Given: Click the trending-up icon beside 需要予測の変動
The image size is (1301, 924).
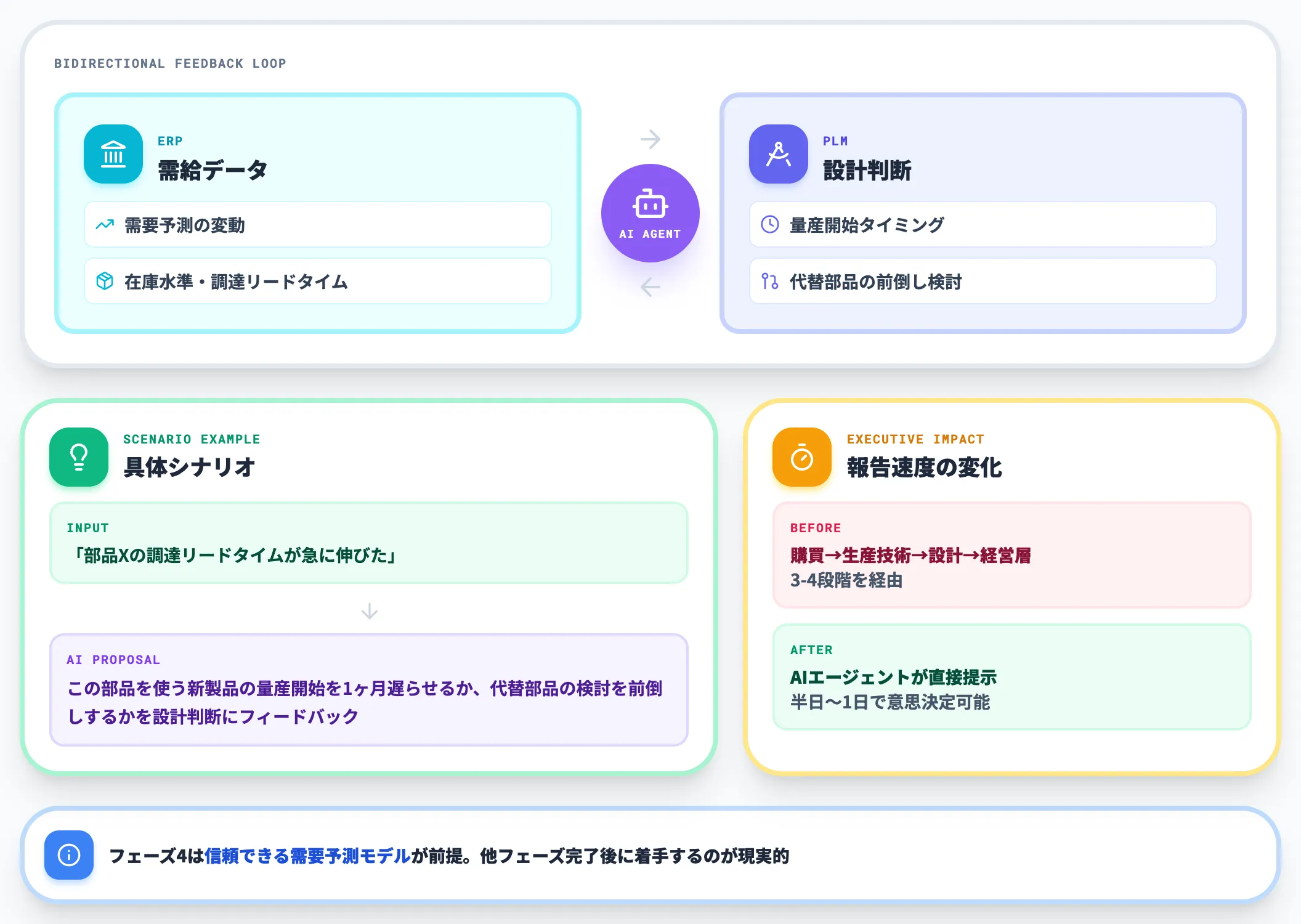Looking at the screenshot, I should (105, 225).
